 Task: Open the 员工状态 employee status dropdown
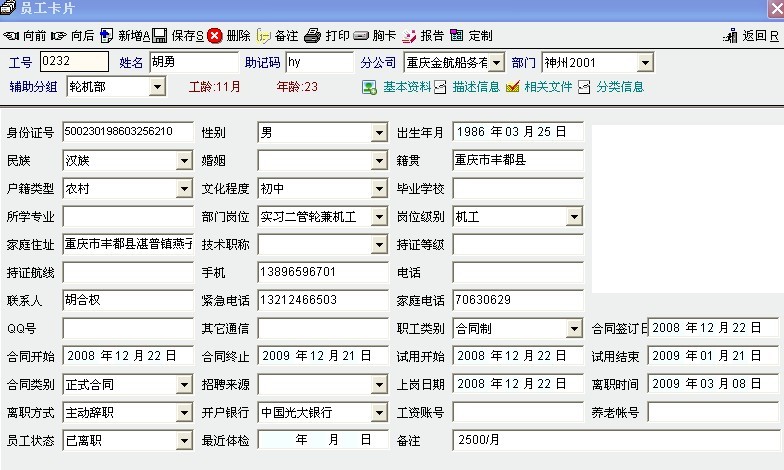pyautogui.click(x=184, y=440)
